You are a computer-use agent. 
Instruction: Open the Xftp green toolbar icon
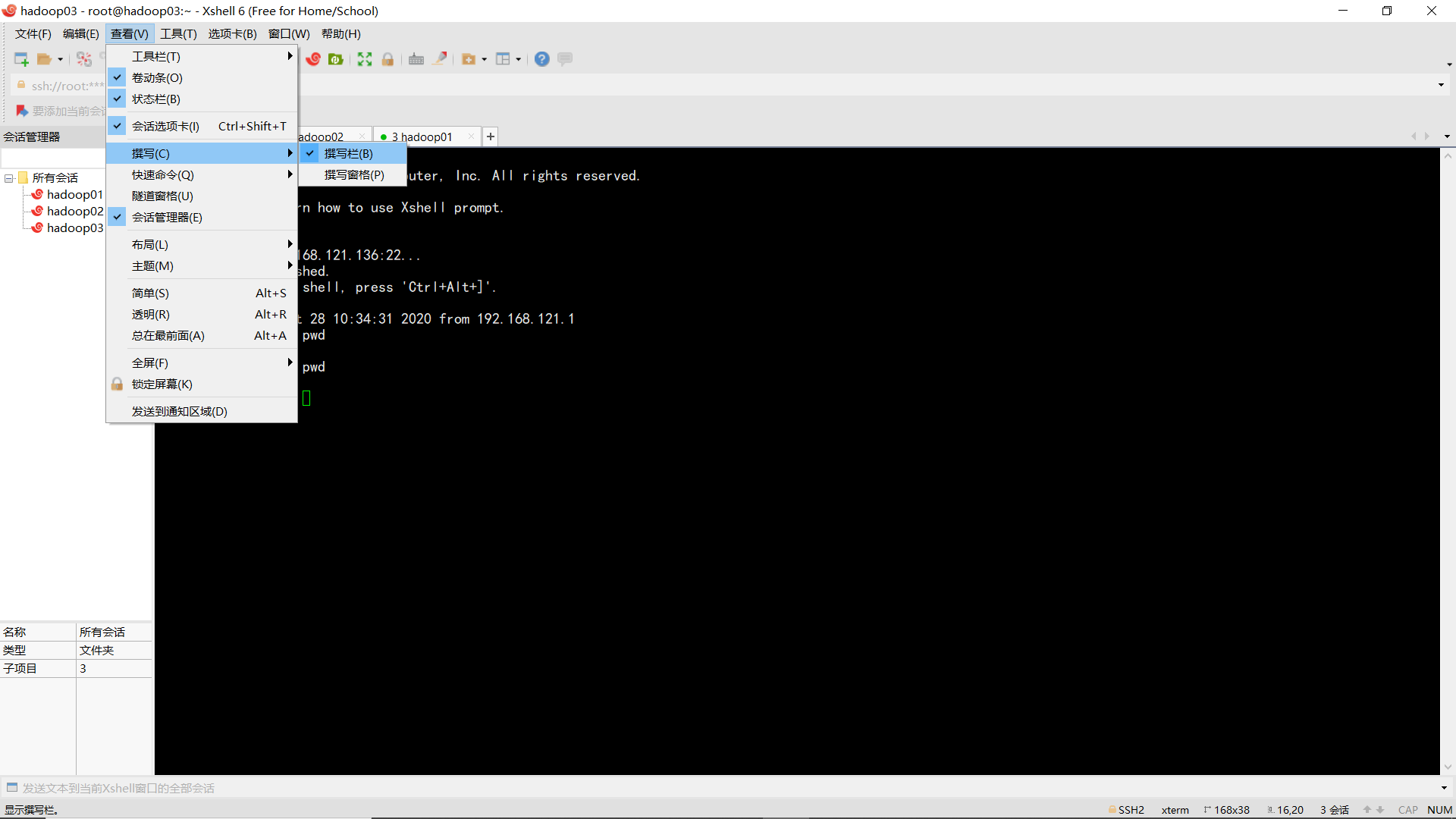tap(335, 59)
